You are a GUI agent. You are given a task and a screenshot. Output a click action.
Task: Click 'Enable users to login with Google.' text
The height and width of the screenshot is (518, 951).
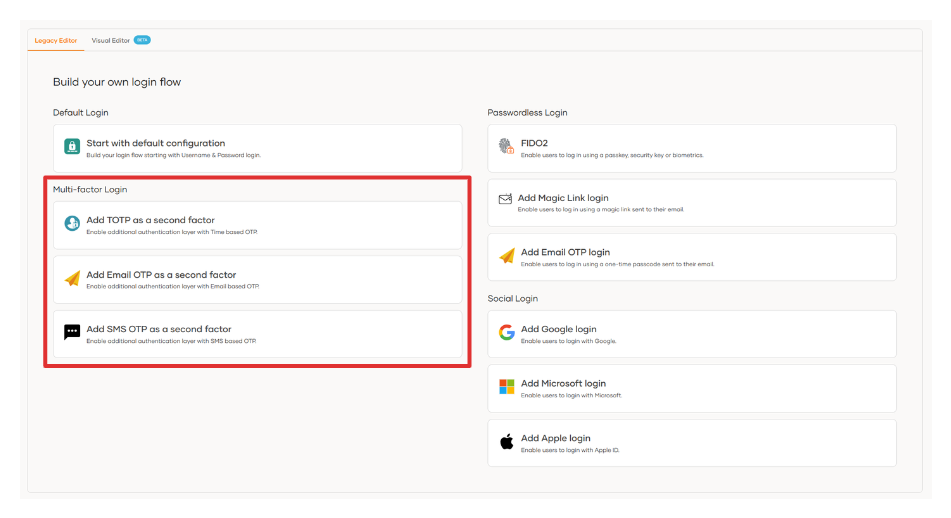(x=568, y=341)
